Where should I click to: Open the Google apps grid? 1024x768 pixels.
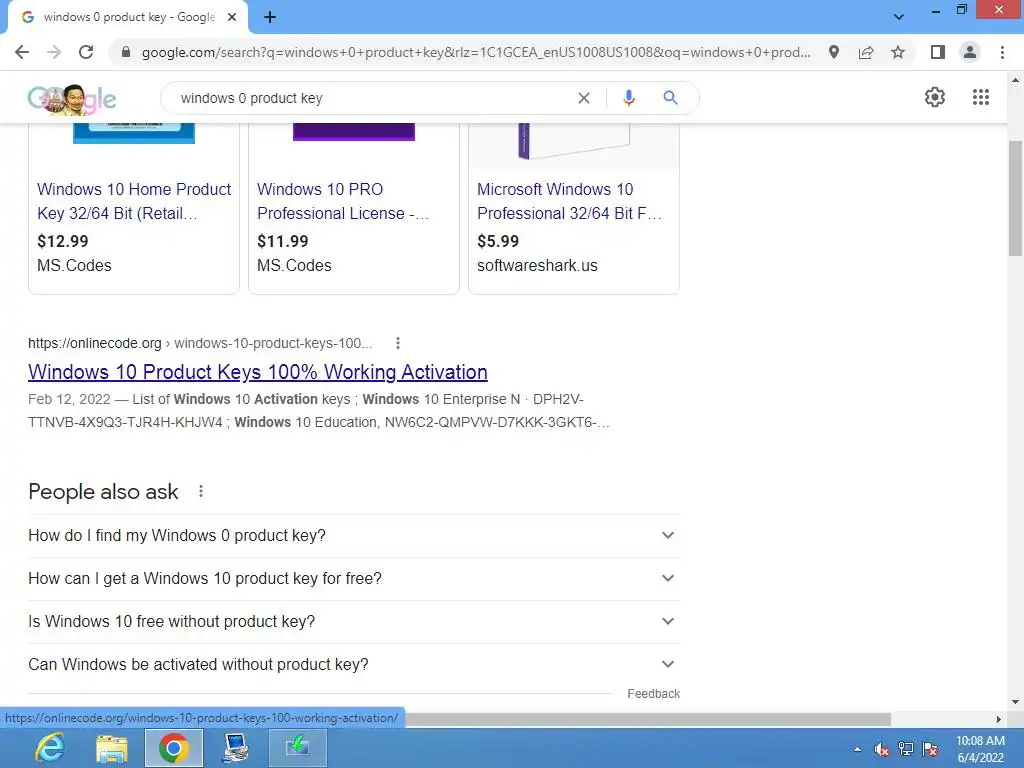coord(980,97)
